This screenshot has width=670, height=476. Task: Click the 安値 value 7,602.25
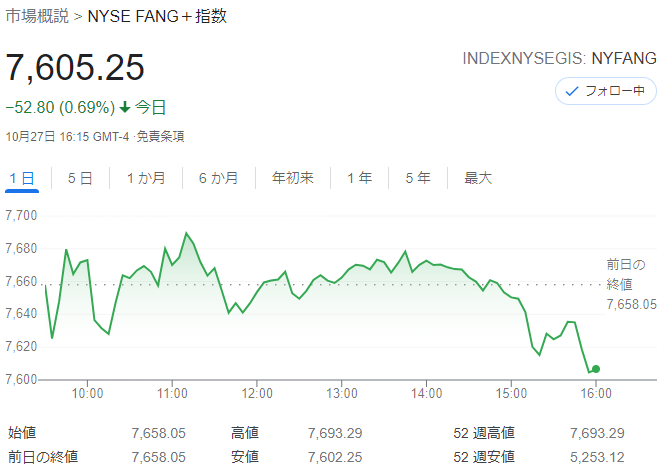click(x=335, y=457)
